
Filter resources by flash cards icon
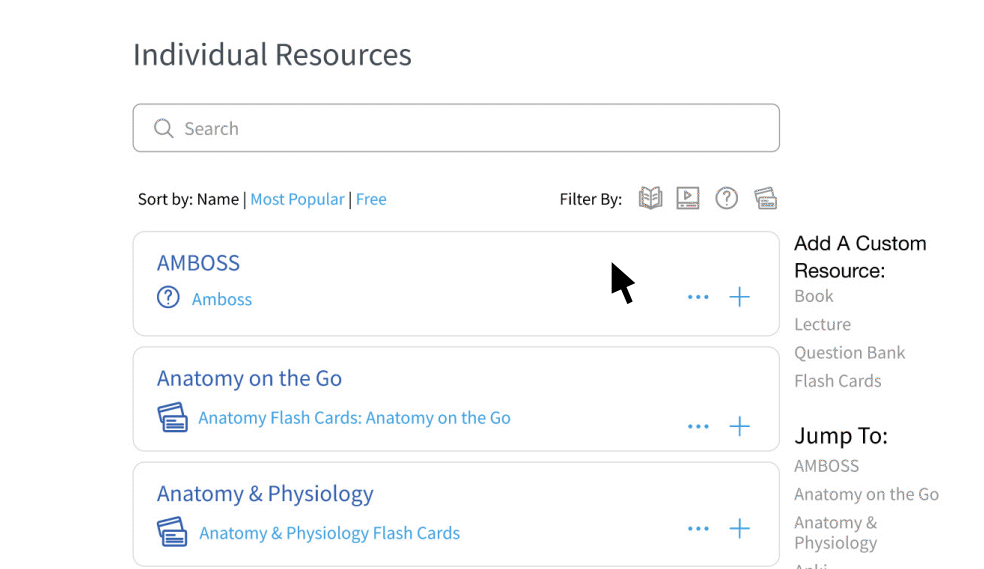pos(765,198)
